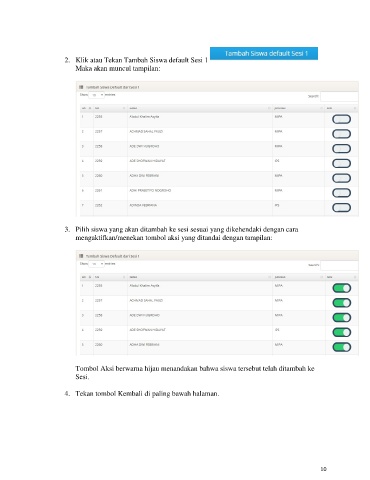Viewport: 370px width, 480px height.
Task: Open the table icon in the green-toggle panel header
Action: (81, 256)
